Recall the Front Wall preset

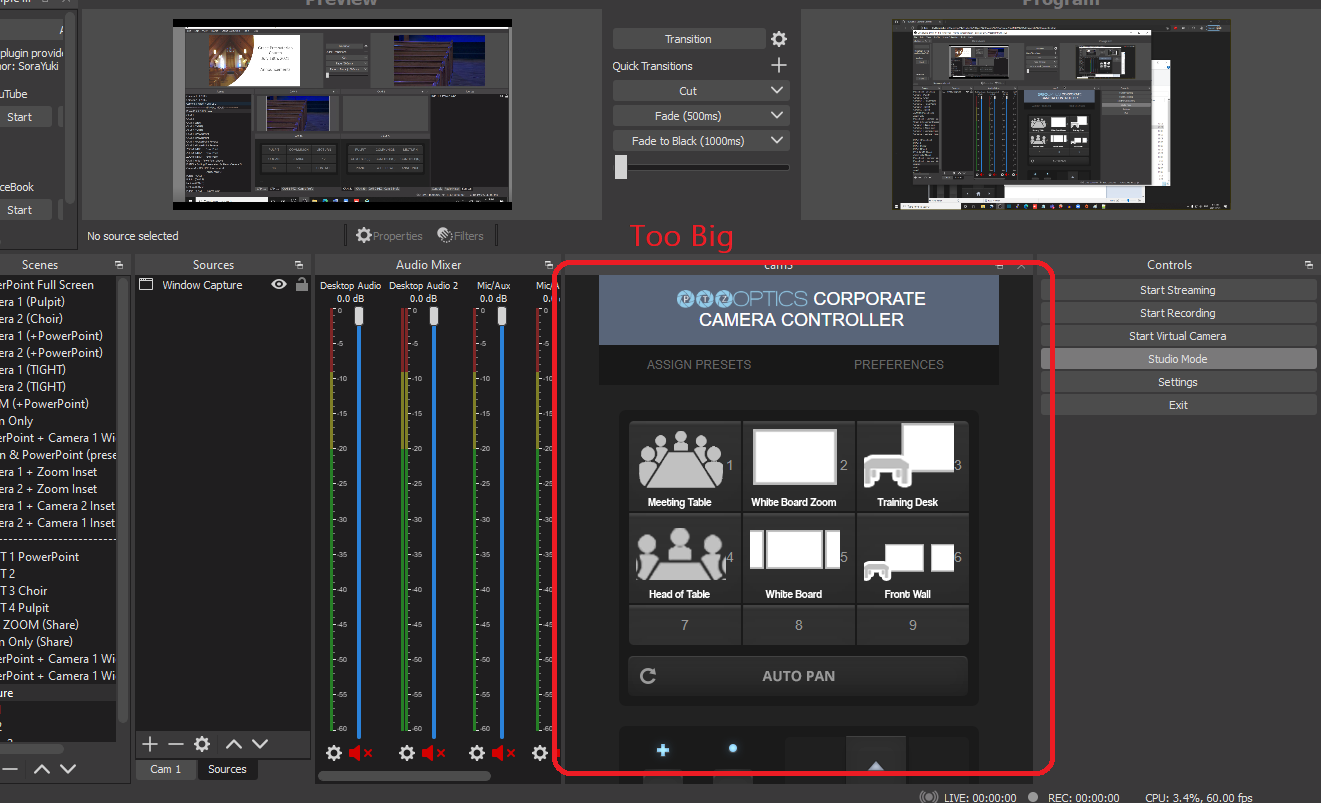click(x=913, y=558)
